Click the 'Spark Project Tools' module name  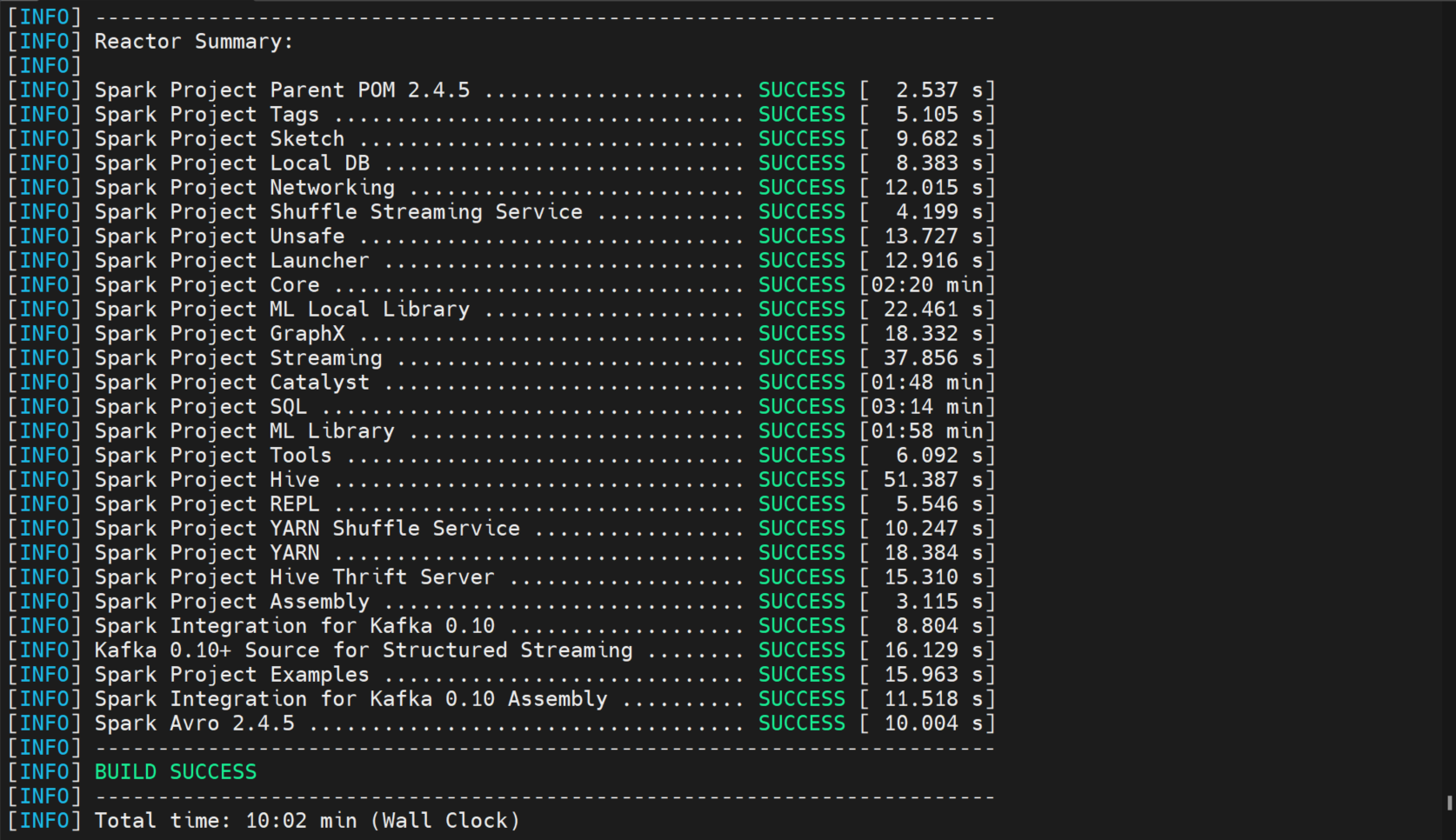213,456
